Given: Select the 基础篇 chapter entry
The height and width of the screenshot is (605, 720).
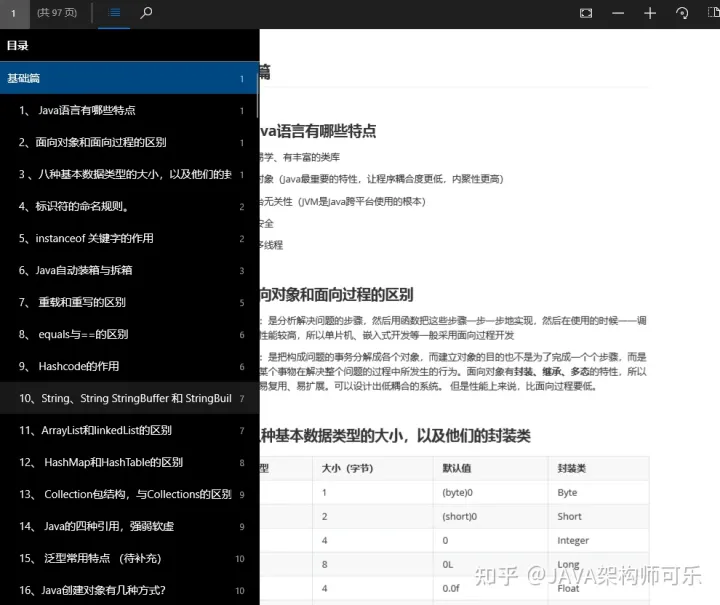Looking at the screenshot, I should pos(129,78).
